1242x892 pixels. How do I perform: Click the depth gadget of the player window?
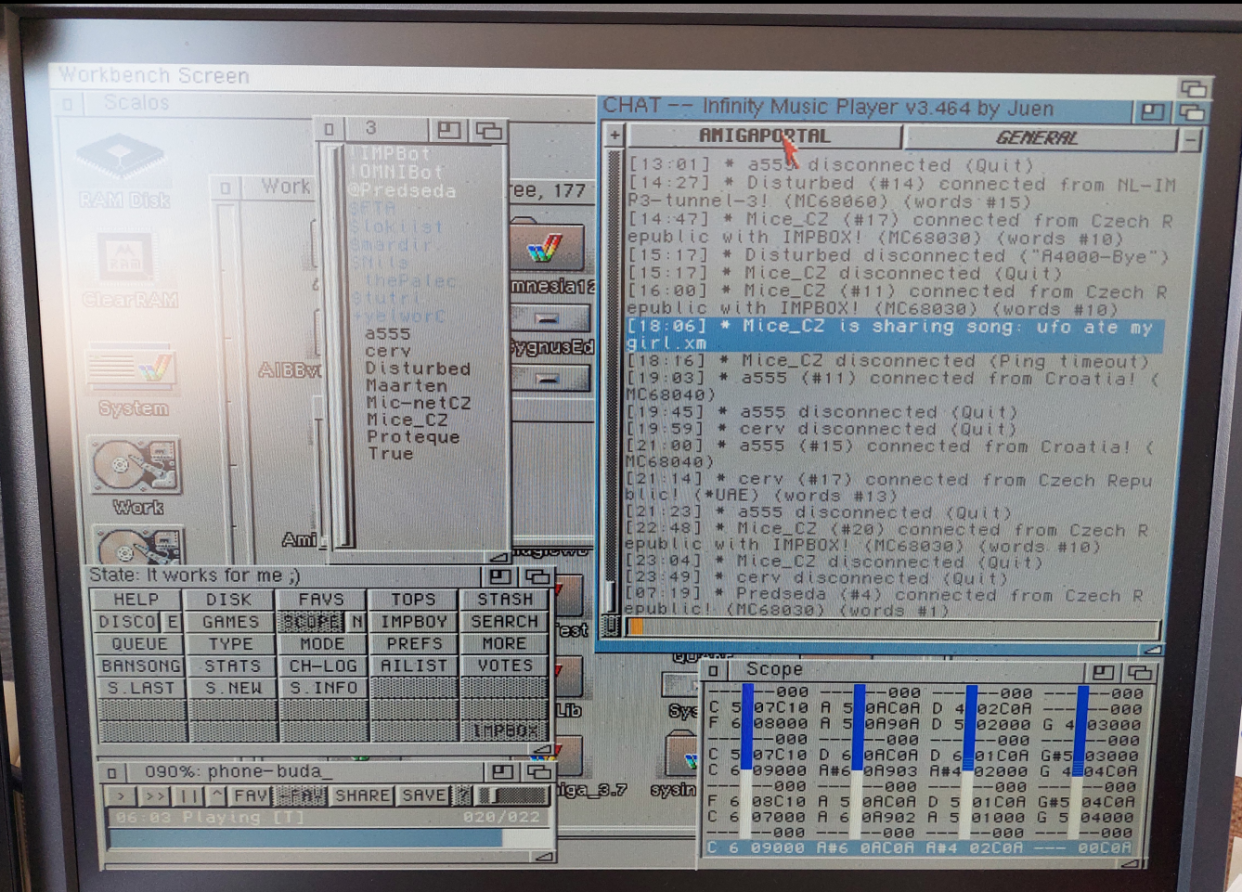[538, 772]
